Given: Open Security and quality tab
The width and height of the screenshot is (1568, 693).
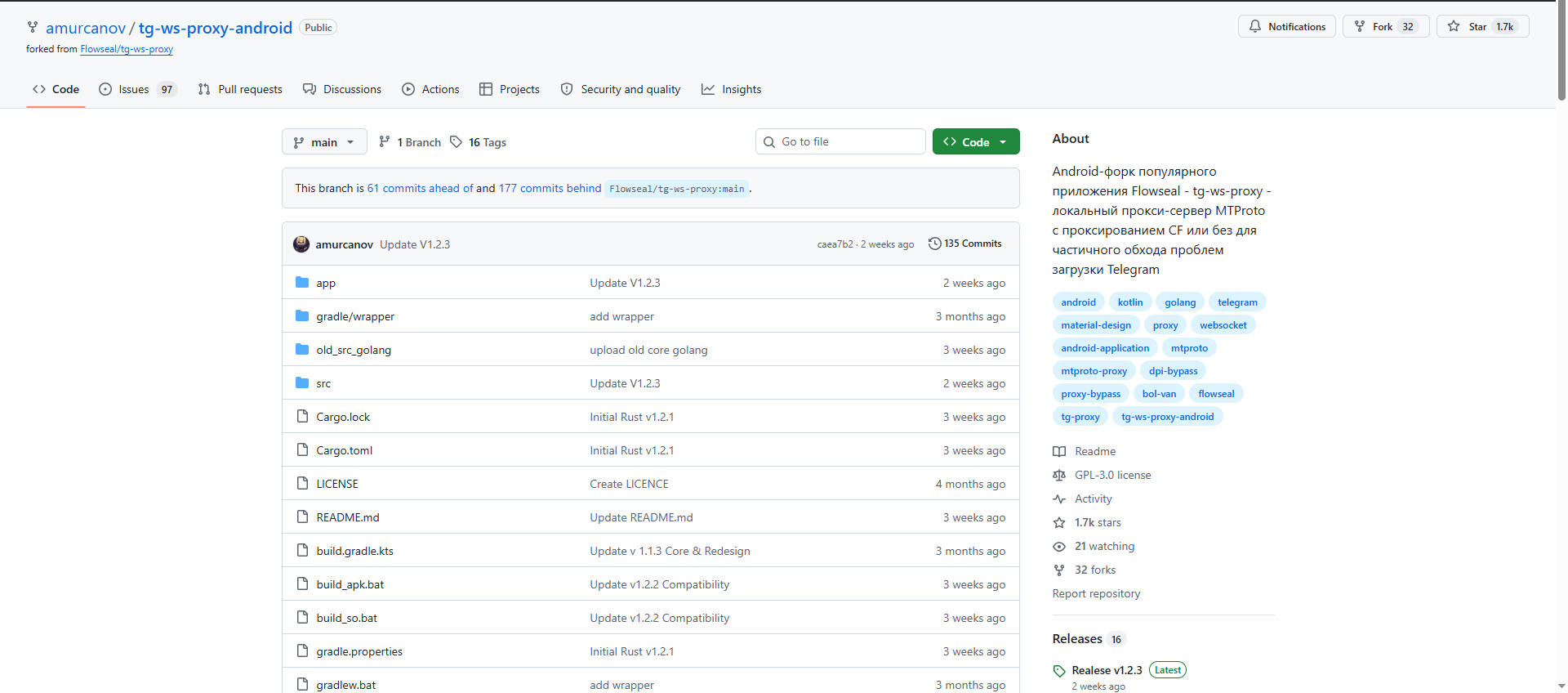Looking at the screenshot, I should tap(621, 89).
